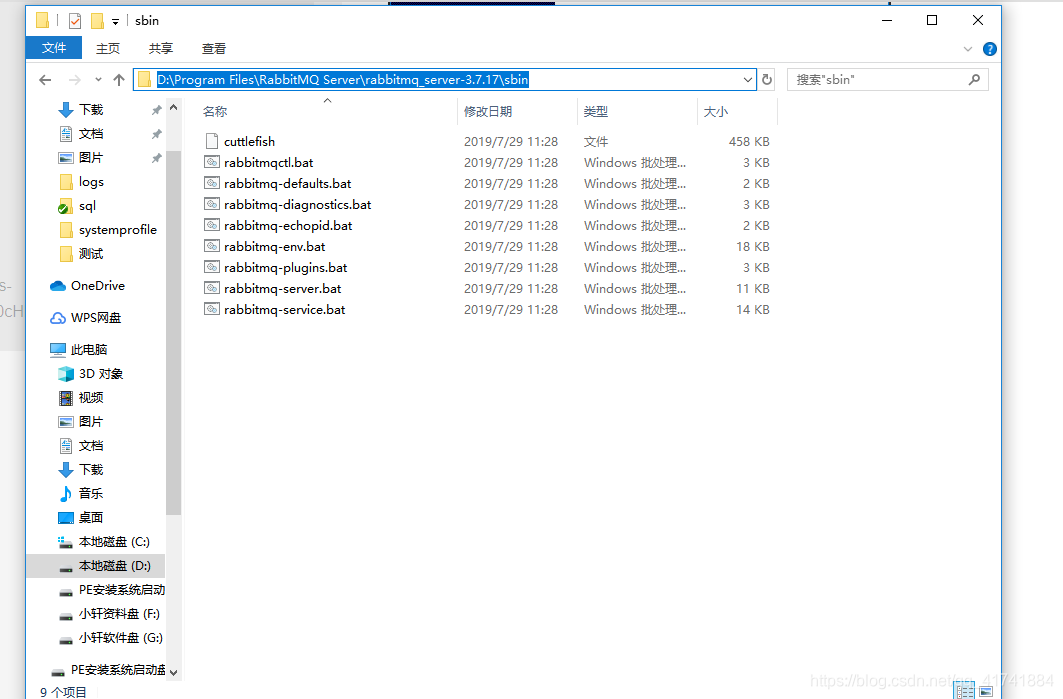Switch to large icons view
This screenshot has height=699, width=1063.
pyautogui.click(x=986, y=691)
